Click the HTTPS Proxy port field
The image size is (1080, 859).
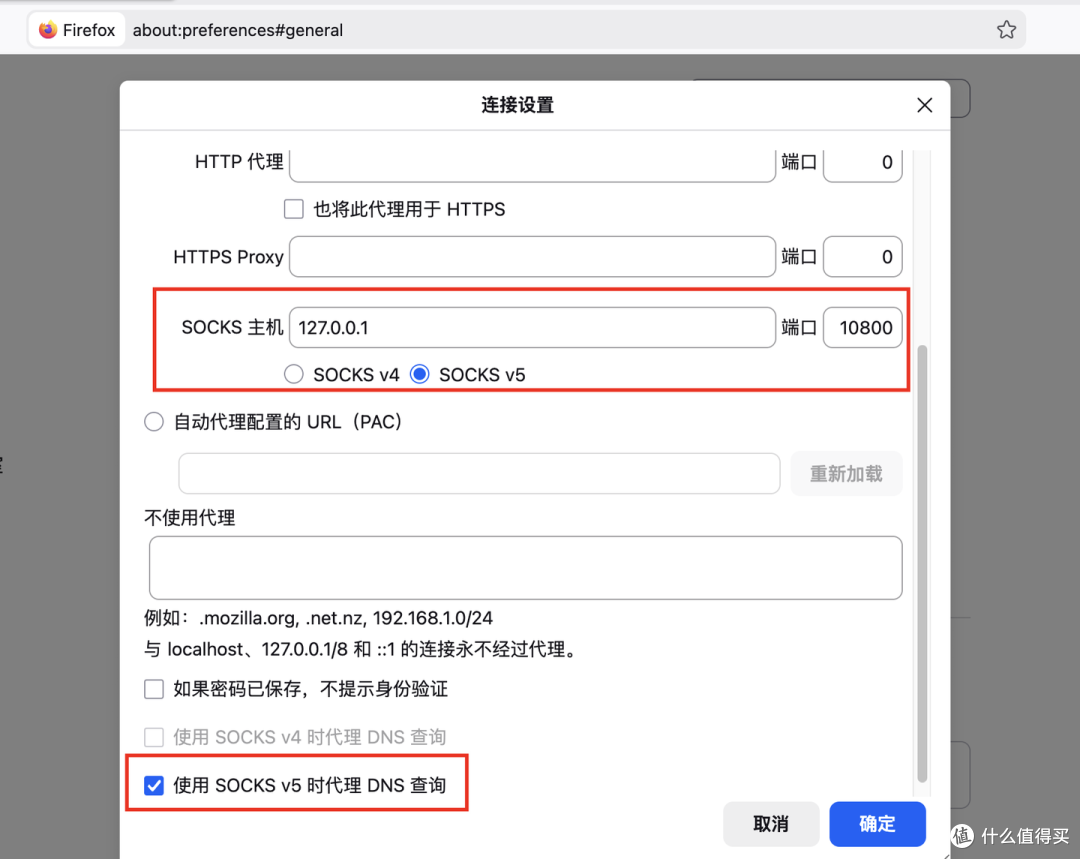tap(862, 257)
